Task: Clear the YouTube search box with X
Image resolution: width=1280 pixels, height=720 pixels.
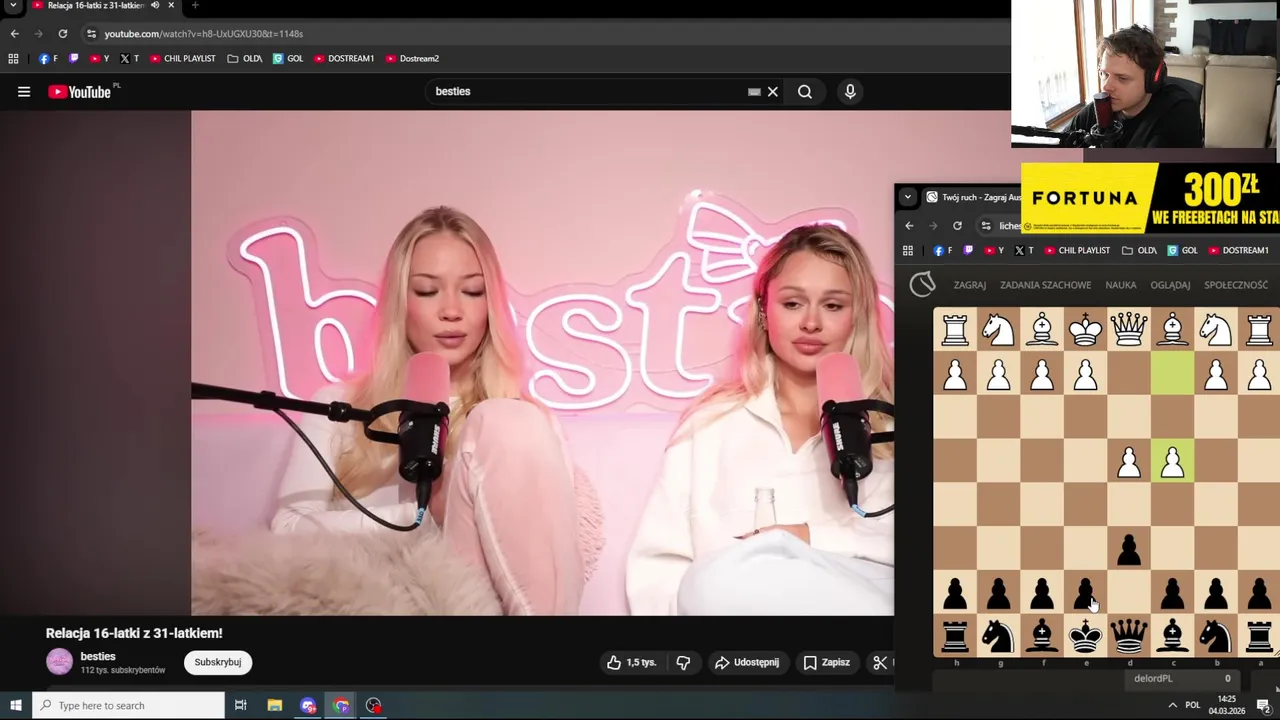Action: (x=772, y=92)
